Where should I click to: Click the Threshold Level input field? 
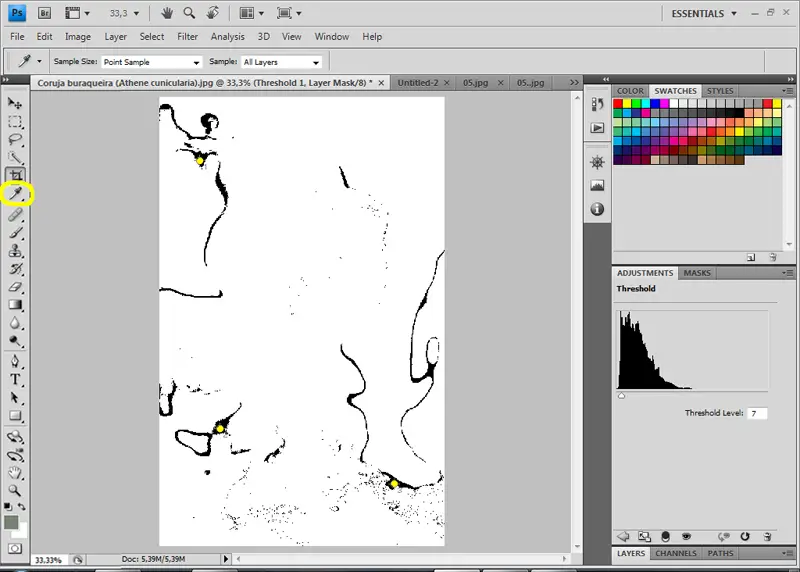(x=757, y=413)
